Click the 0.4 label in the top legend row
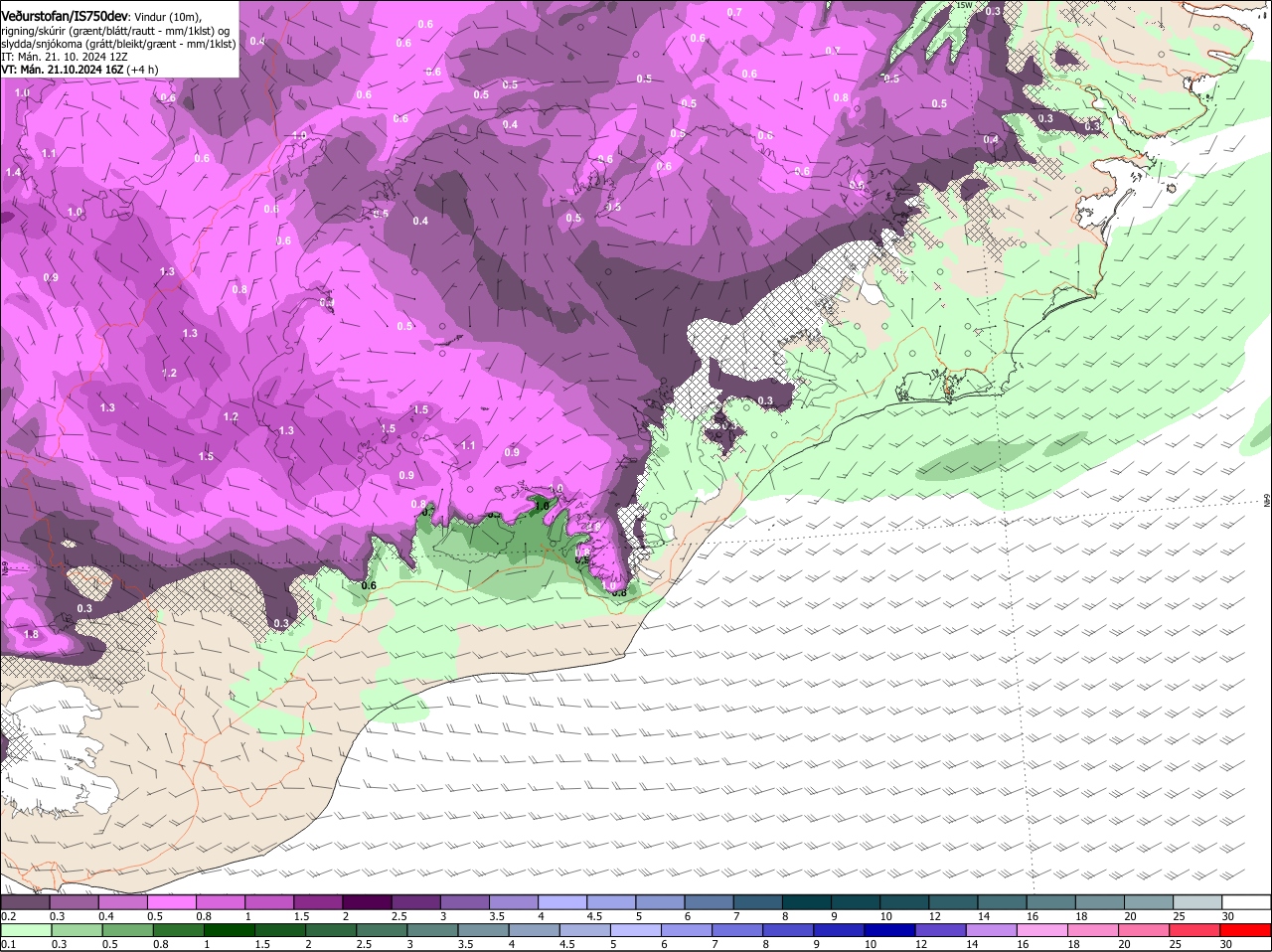The width and height of the screenshot is (1272, 952). click(x=105, y=916)
